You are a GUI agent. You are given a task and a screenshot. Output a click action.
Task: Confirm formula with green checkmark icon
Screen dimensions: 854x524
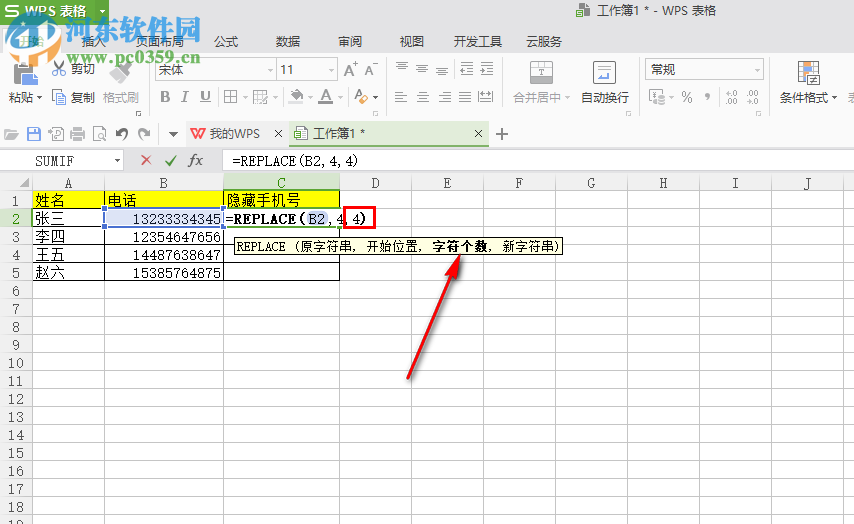click(171, 160)
